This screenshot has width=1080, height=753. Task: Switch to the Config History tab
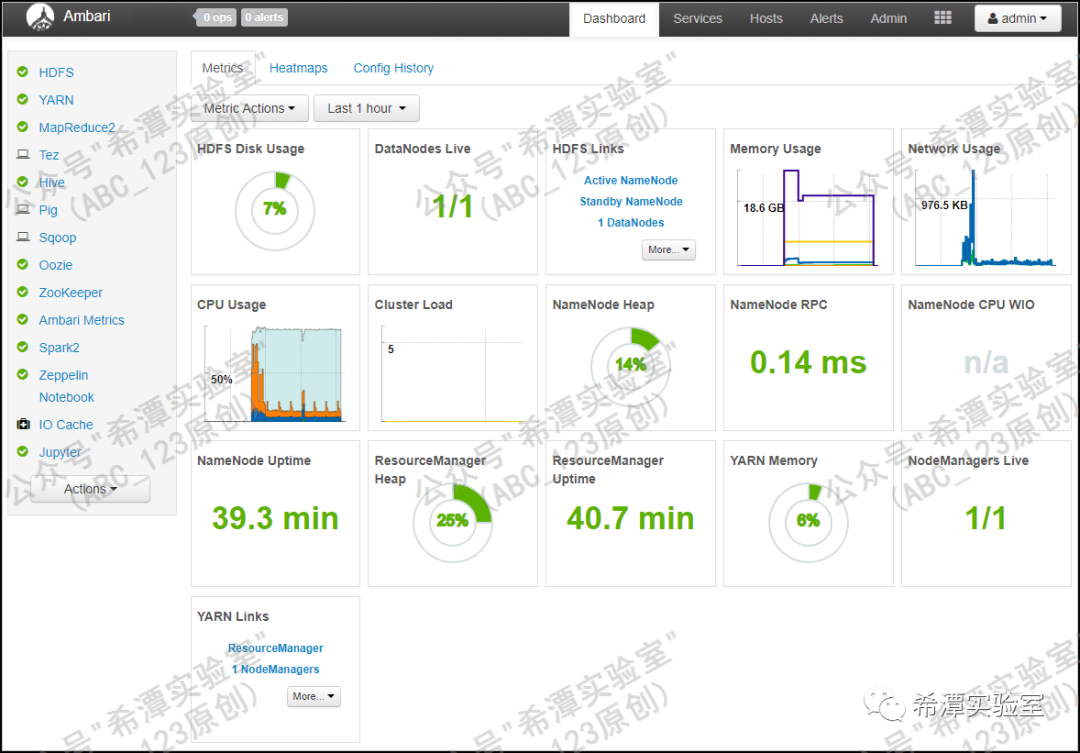pyautogui.click(x=393, y=68)
